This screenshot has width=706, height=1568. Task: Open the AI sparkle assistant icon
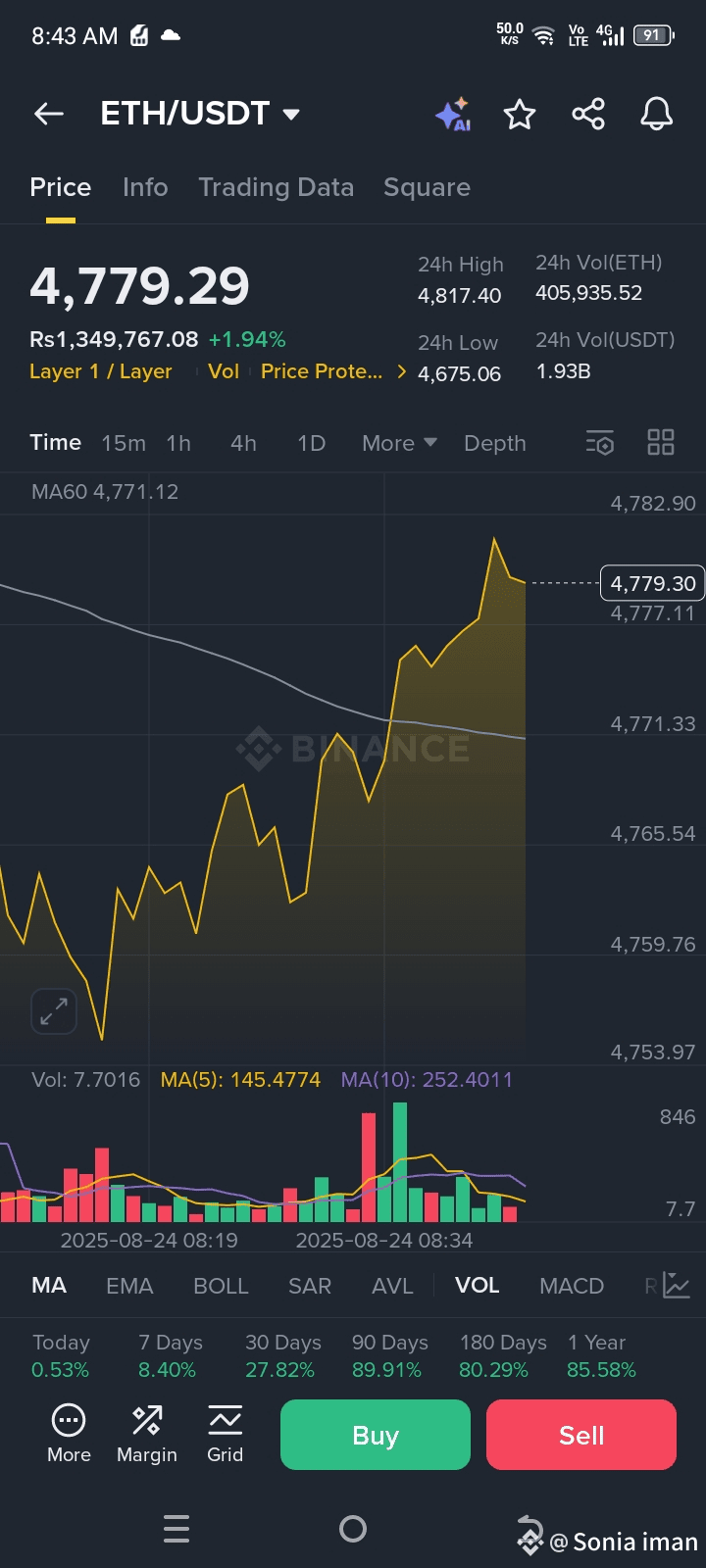tap(453, 115)
